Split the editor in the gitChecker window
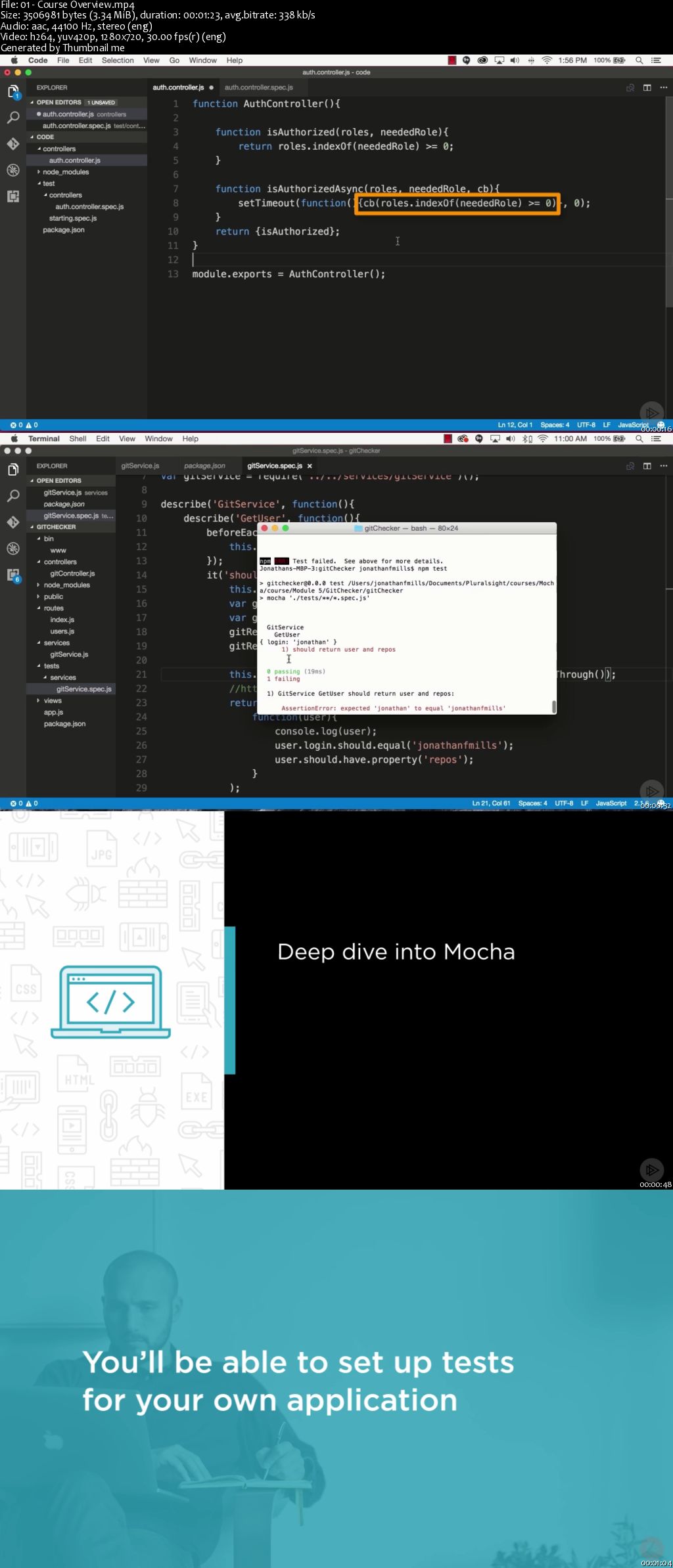 pos(647,466)
